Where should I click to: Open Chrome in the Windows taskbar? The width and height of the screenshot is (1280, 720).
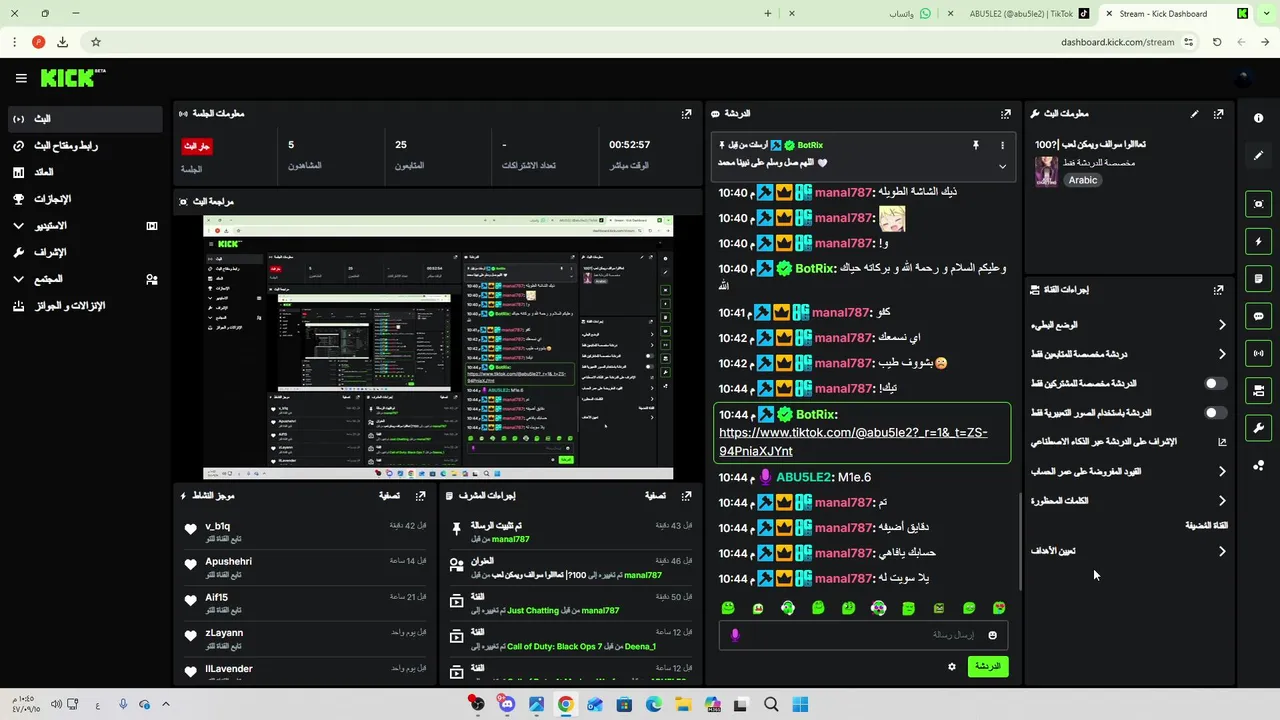565,704
